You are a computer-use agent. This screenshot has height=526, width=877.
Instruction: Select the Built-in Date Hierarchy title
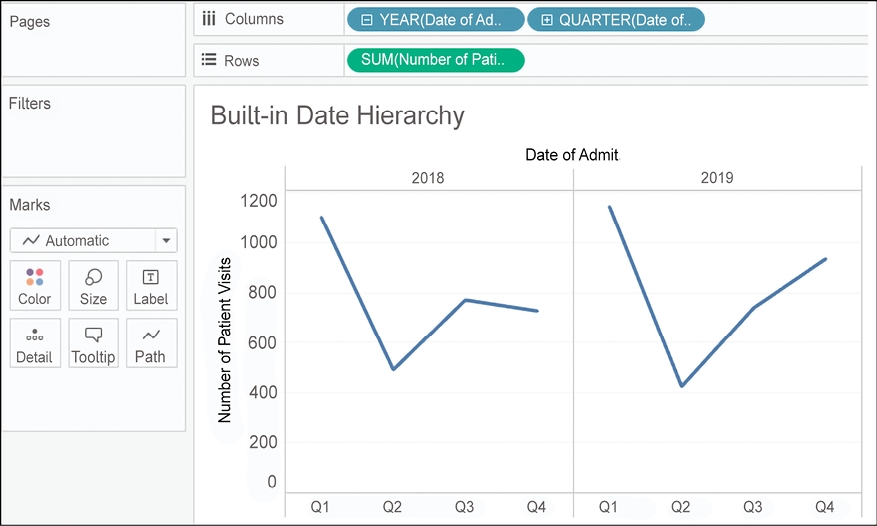pos(337,116)
